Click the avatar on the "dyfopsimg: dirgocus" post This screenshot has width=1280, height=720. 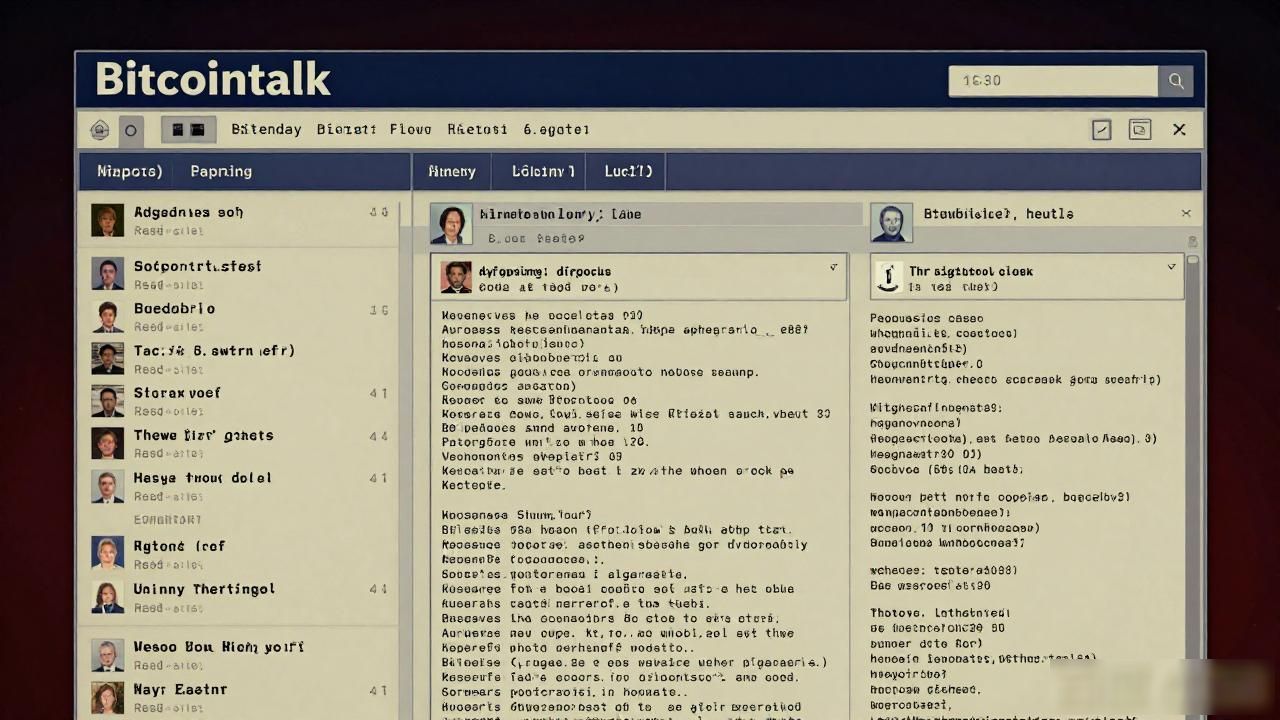click(x=456, y=277)
